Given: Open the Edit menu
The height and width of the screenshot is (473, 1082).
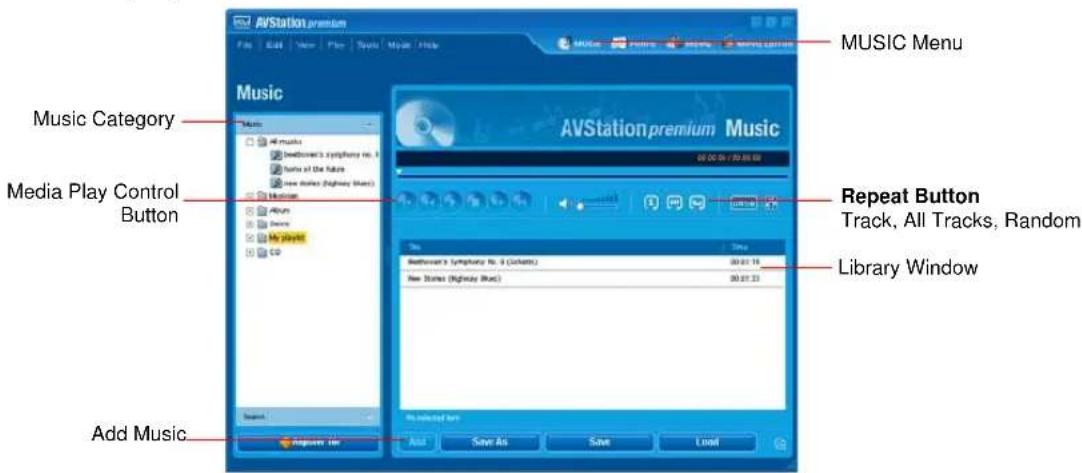Looking at the screenshot, I should tap(274, 45).
